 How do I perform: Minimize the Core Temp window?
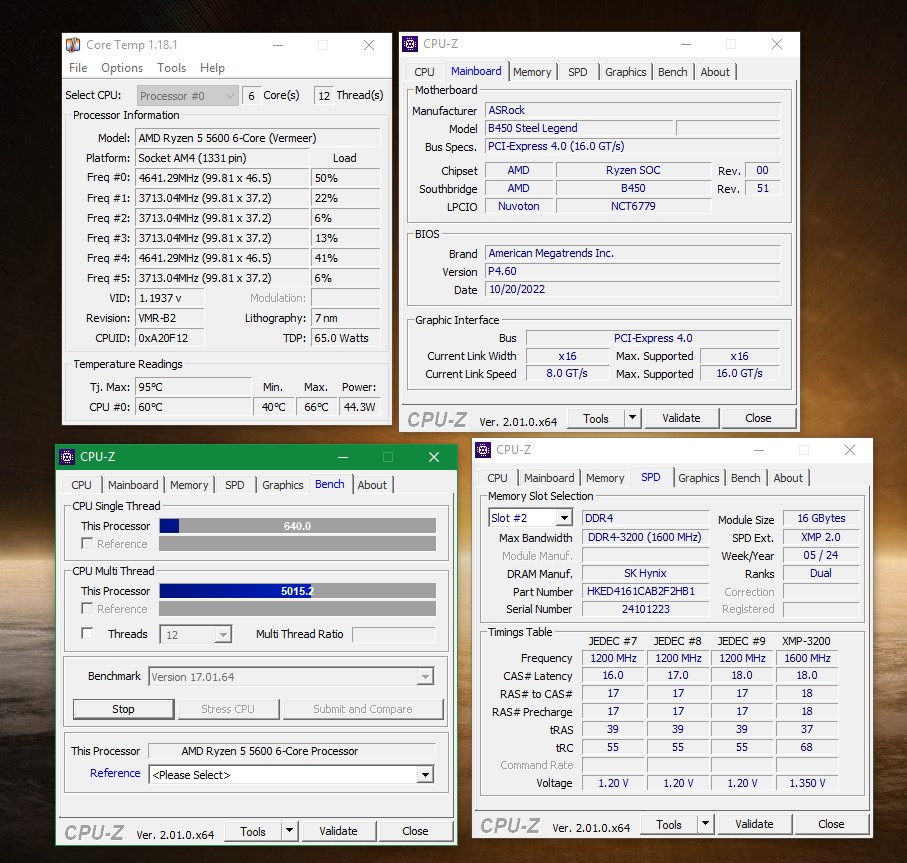click(x=278, y=45)
